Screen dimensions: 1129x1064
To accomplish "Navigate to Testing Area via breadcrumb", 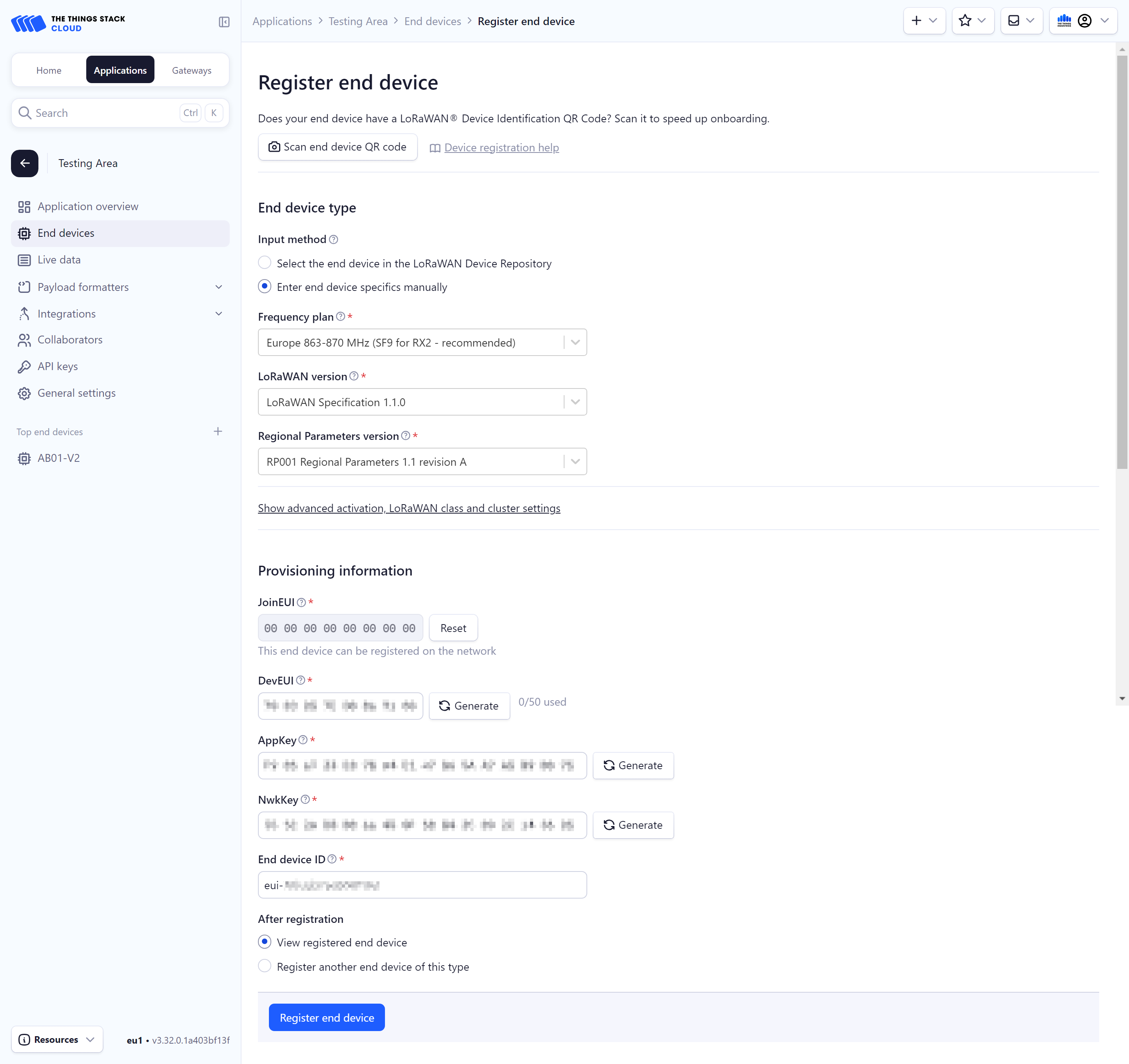I will [358, 21].
